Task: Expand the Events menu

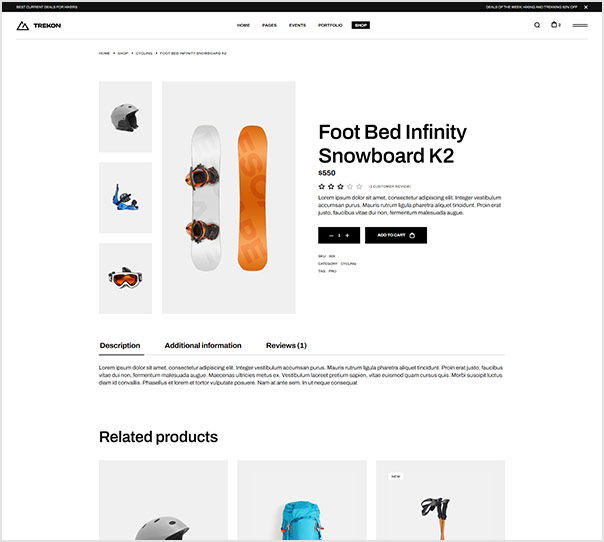Action: coord(297,25)
